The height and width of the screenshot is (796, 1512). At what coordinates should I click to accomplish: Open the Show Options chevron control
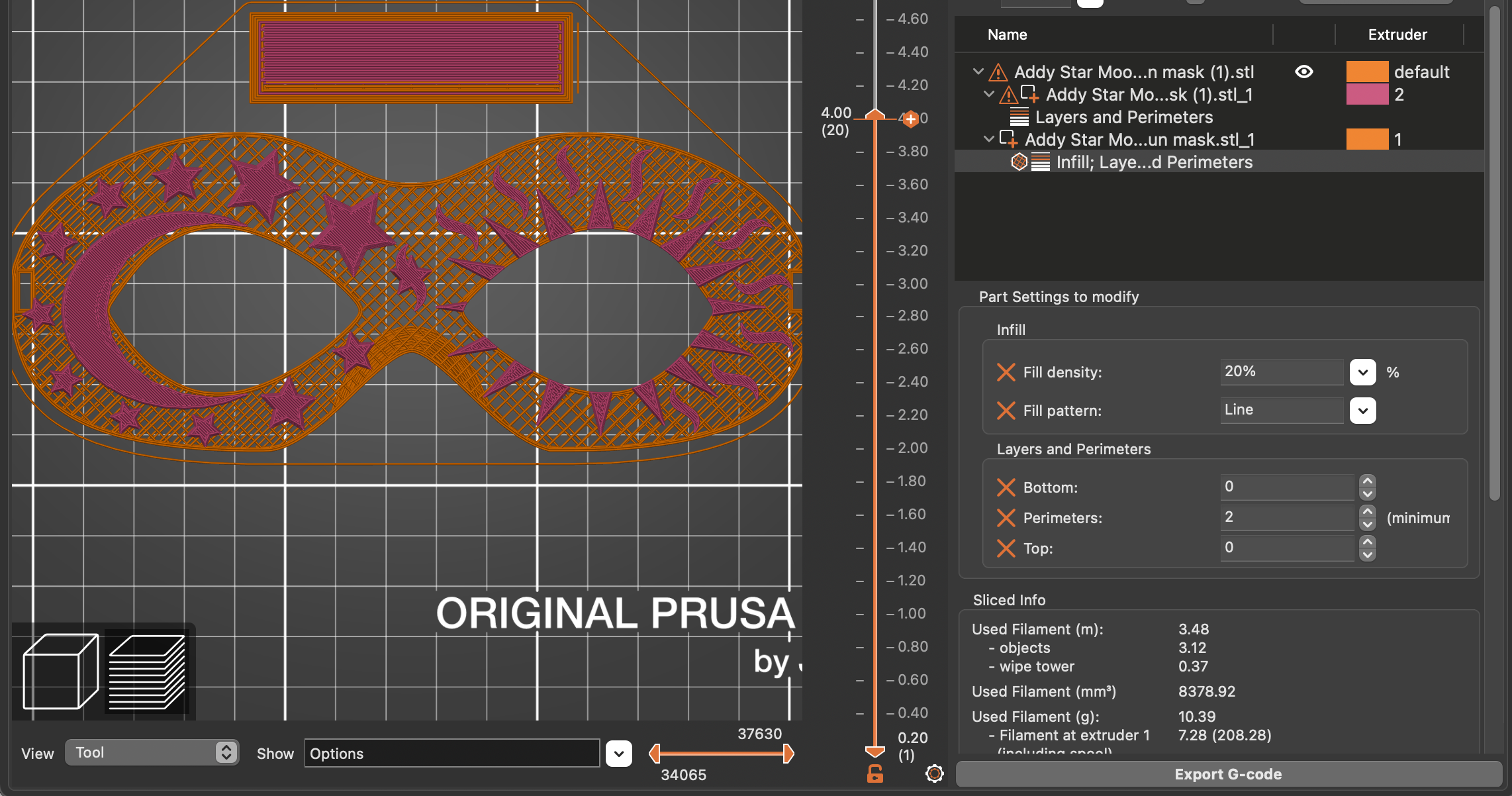pyautogui.click(x=618, y=753)
